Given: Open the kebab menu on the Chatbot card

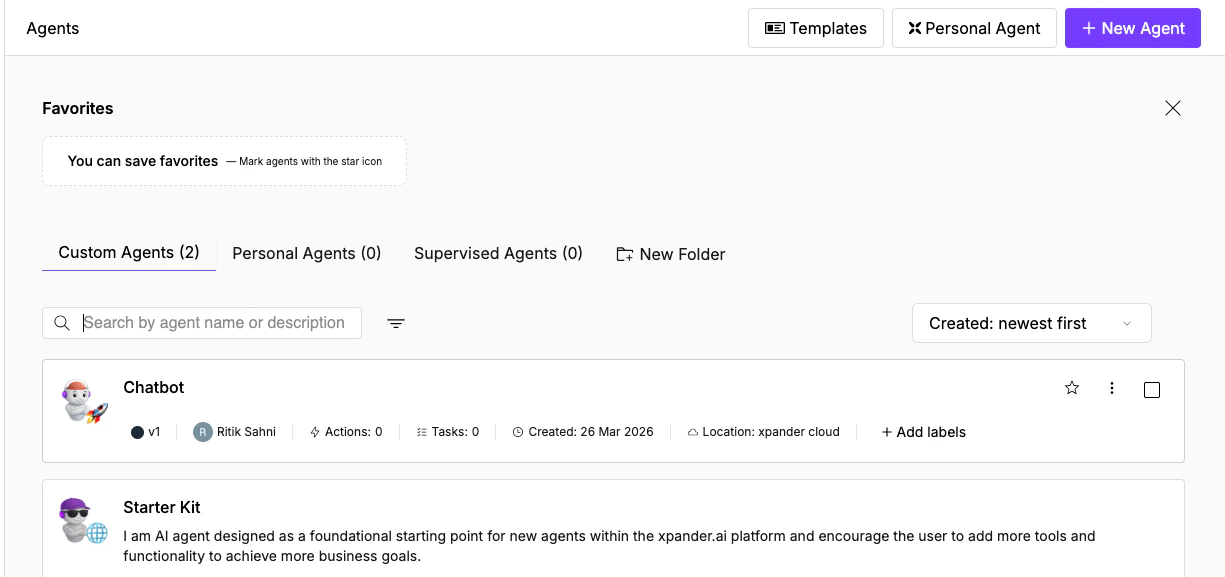Looking at the screenshot, I should [1112, 389].
